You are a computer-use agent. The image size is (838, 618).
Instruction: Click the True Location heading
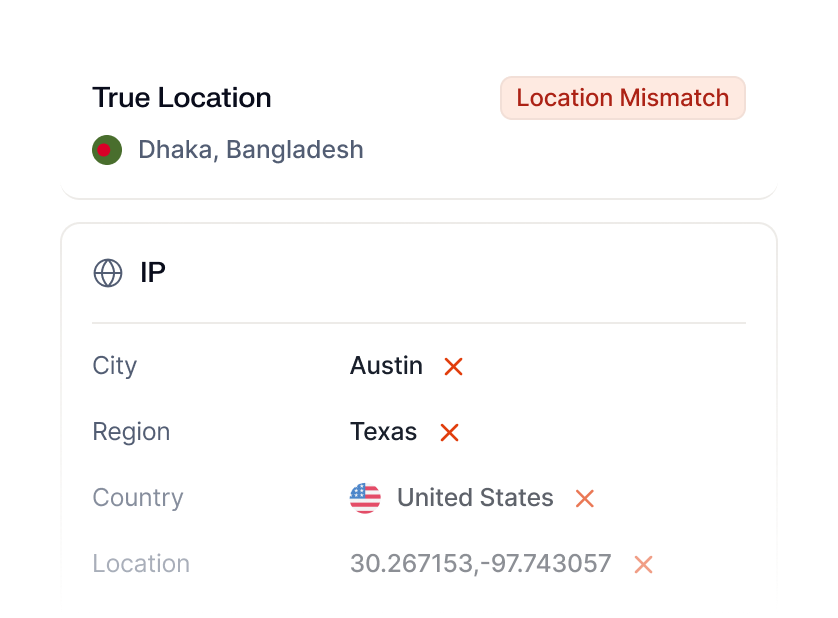[181, 97]
